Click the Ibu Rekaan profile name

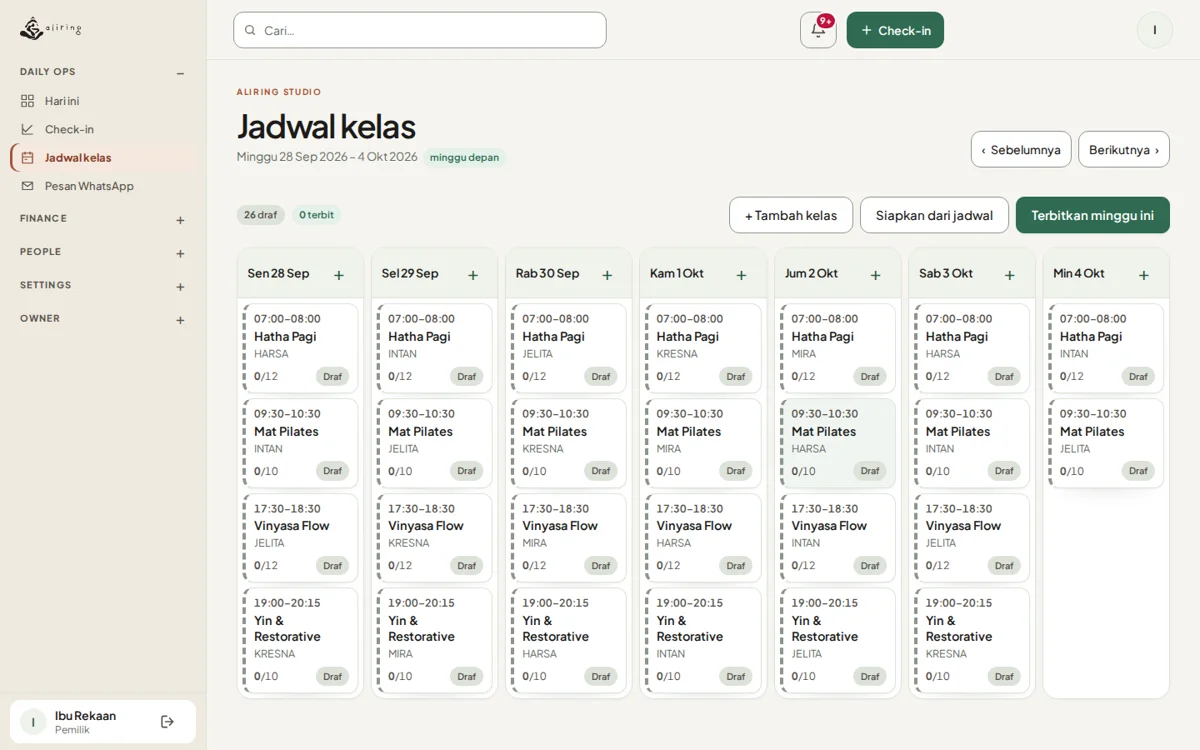[x=85, y=716]
